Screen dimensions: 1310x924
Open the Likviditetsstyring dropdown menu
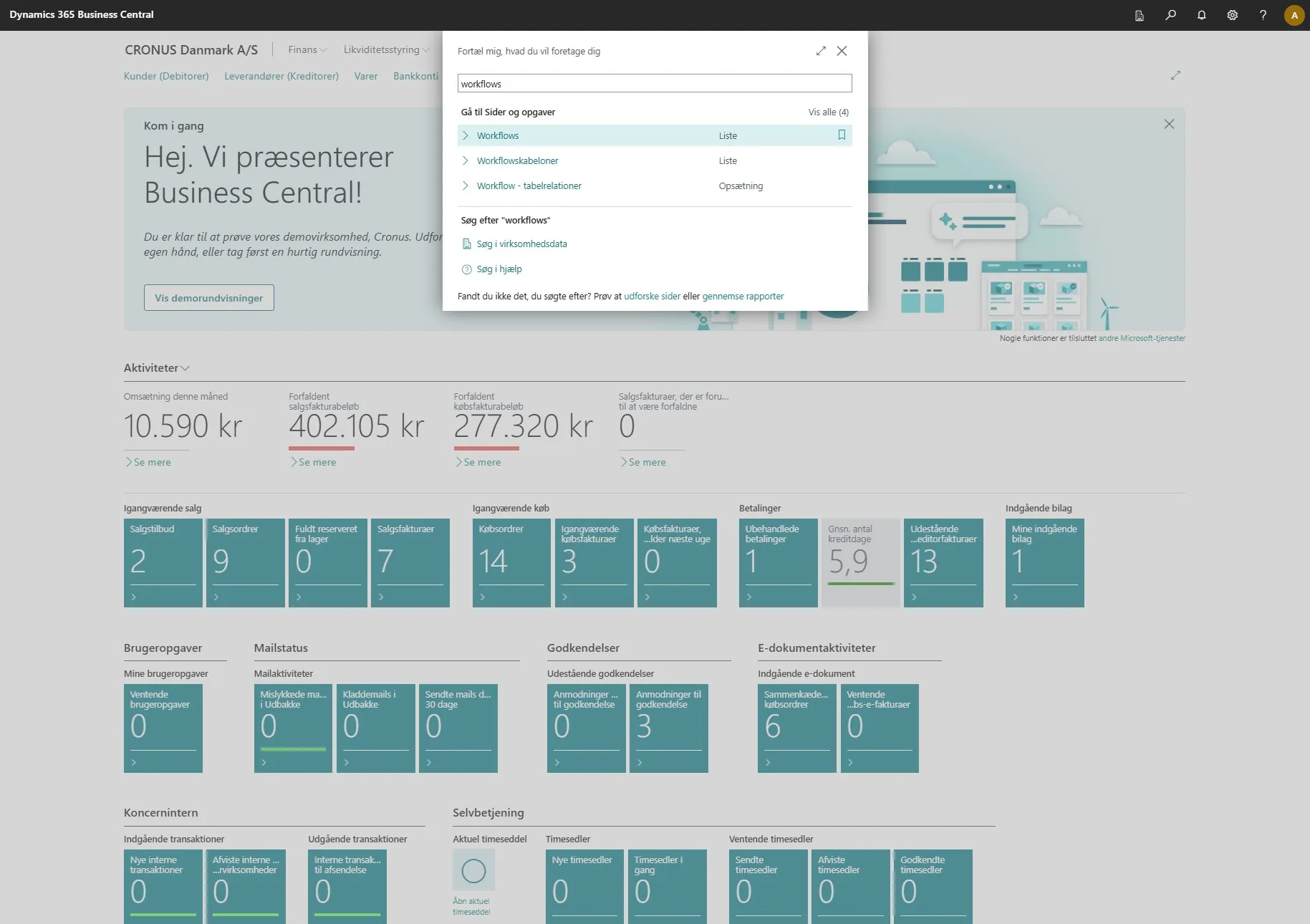click(386, 49)
